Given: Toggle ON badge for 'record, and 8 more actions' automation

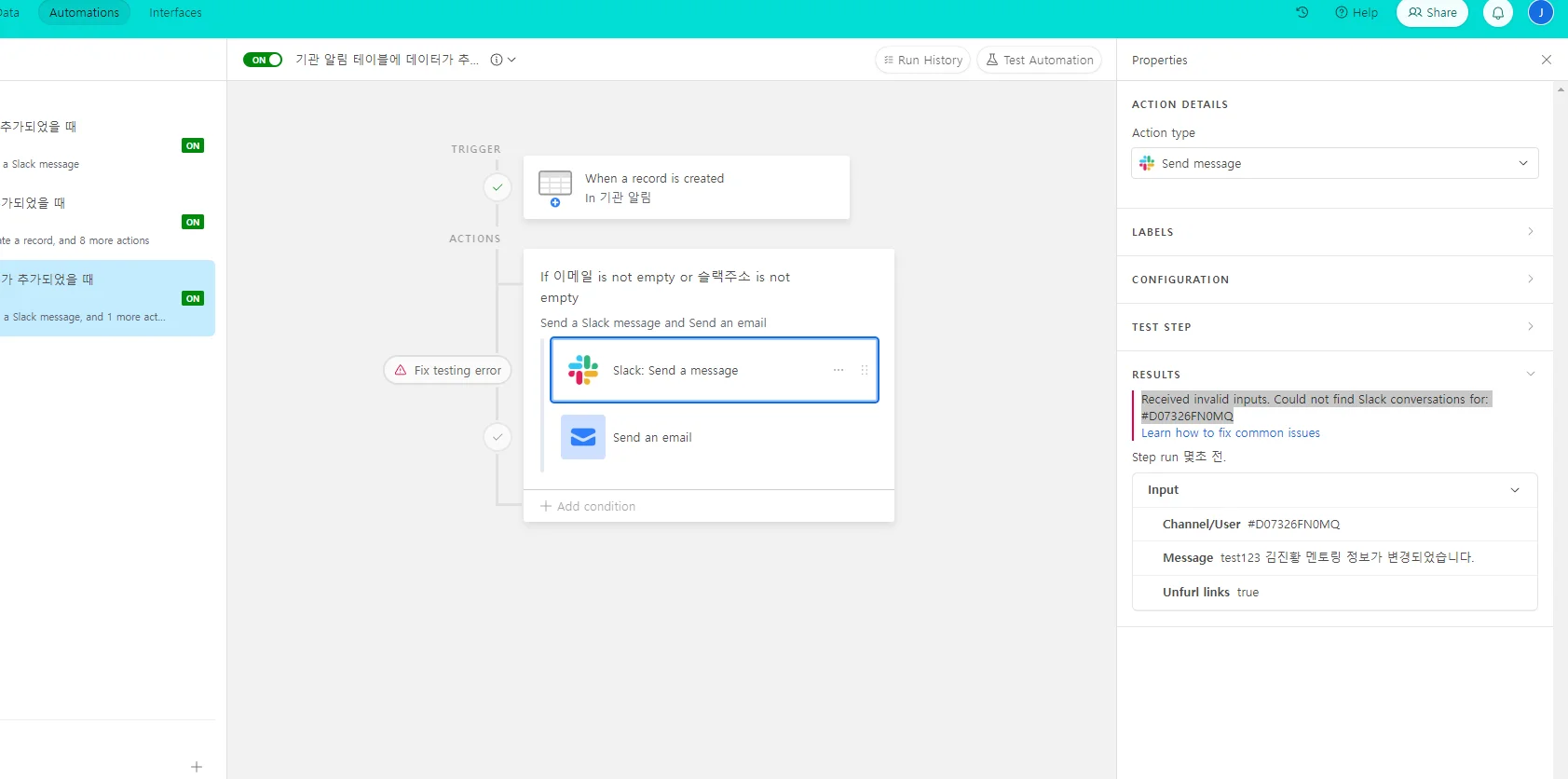Looking at the screenshot, I should tap(193, 222).
